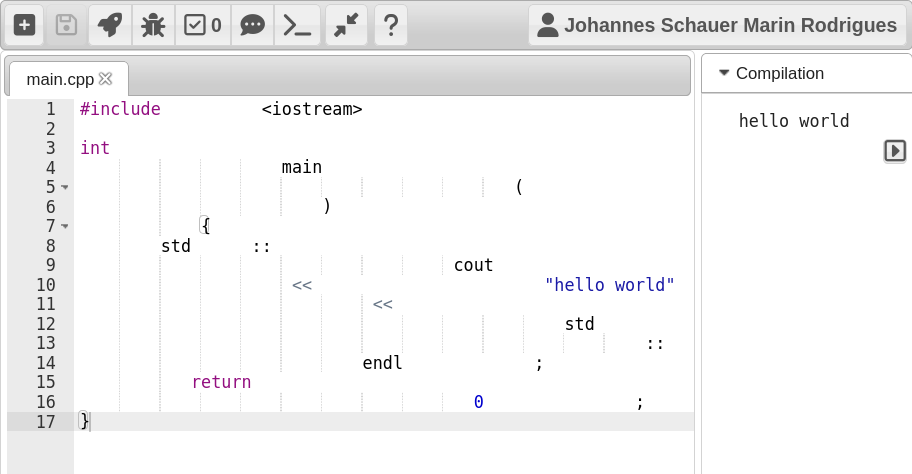The image size is (912, 474).
Task: Click the #include text on line 1
Action: [x=120, y=109]
